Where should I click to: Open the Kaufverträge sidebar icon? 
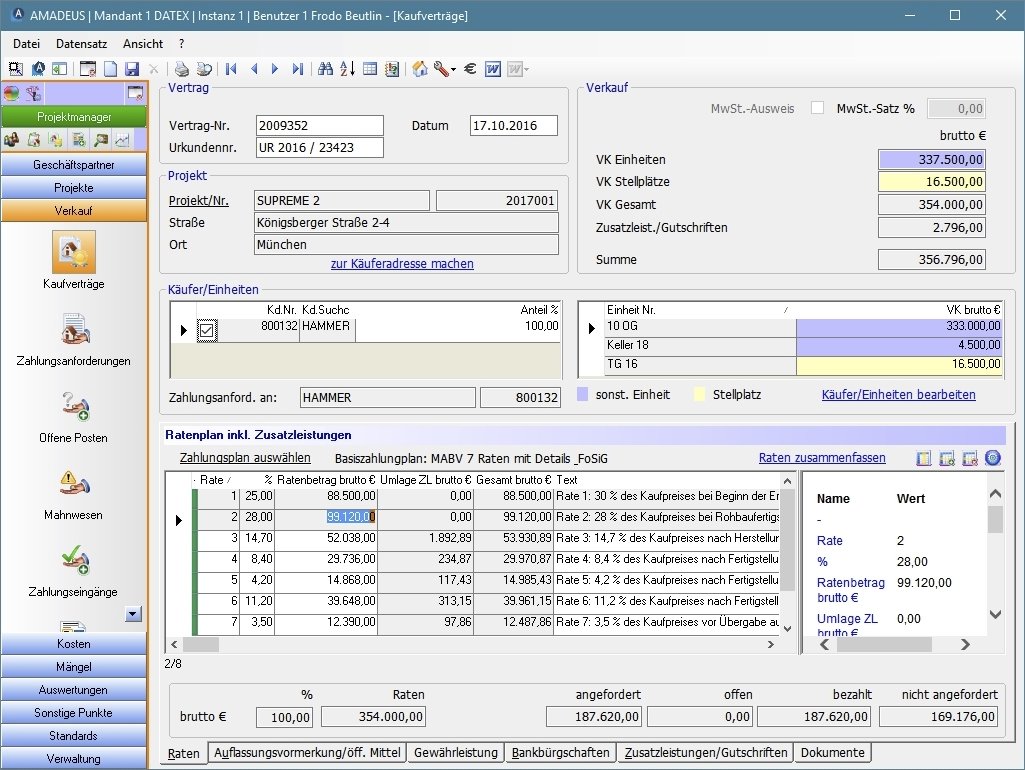73,253
